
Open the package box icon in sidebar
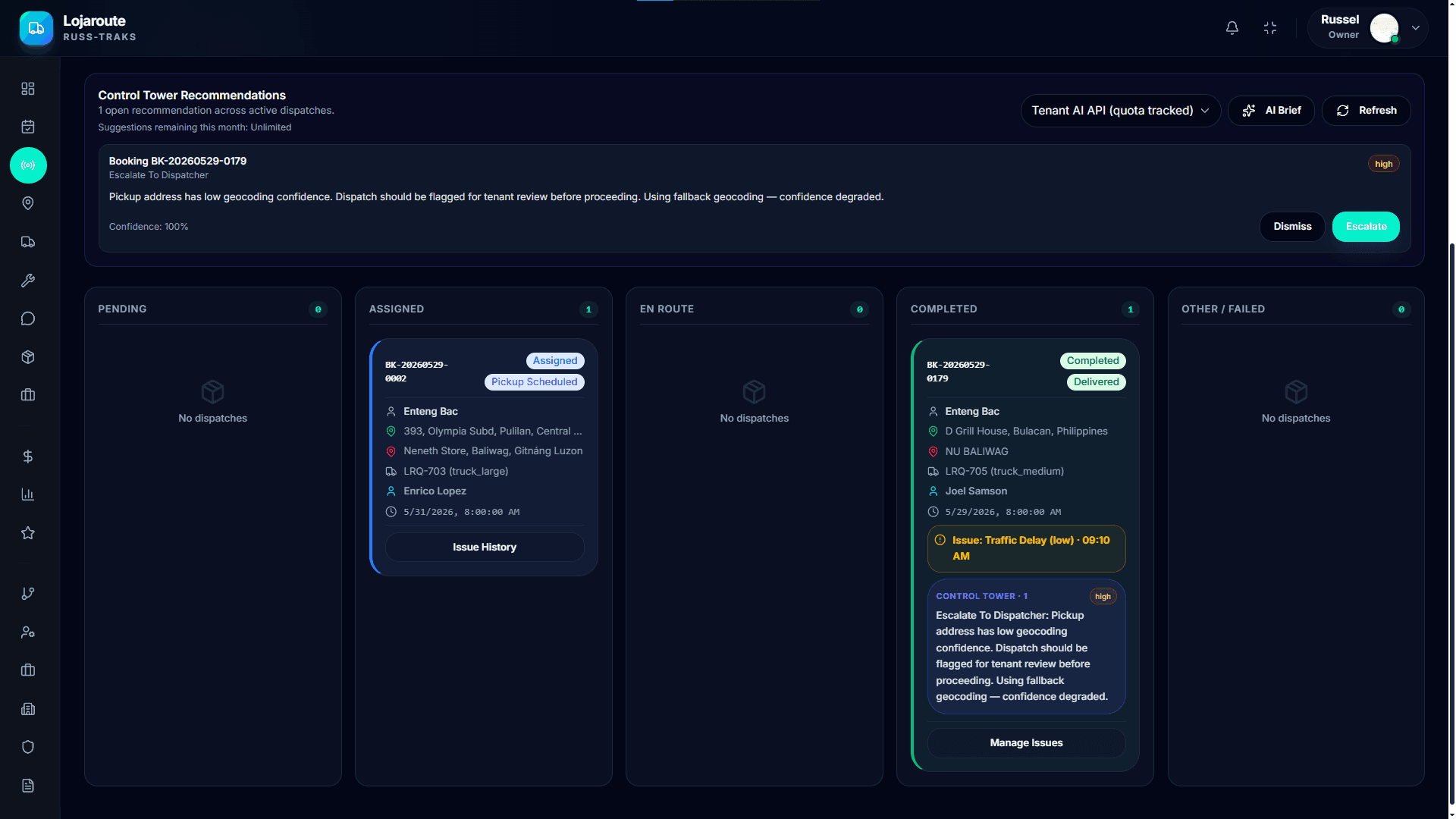click(x=28, y=357)
